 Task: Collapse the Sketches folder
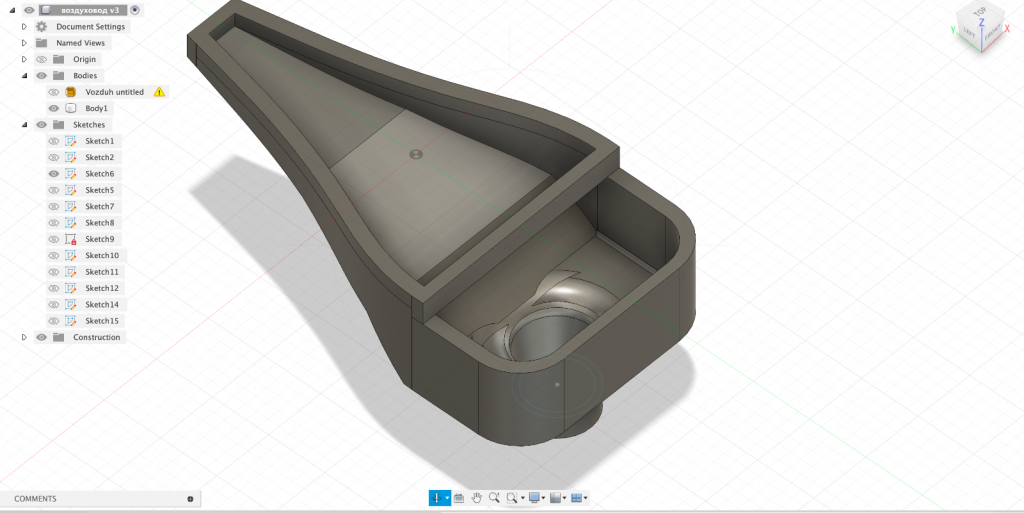[24, 125]
